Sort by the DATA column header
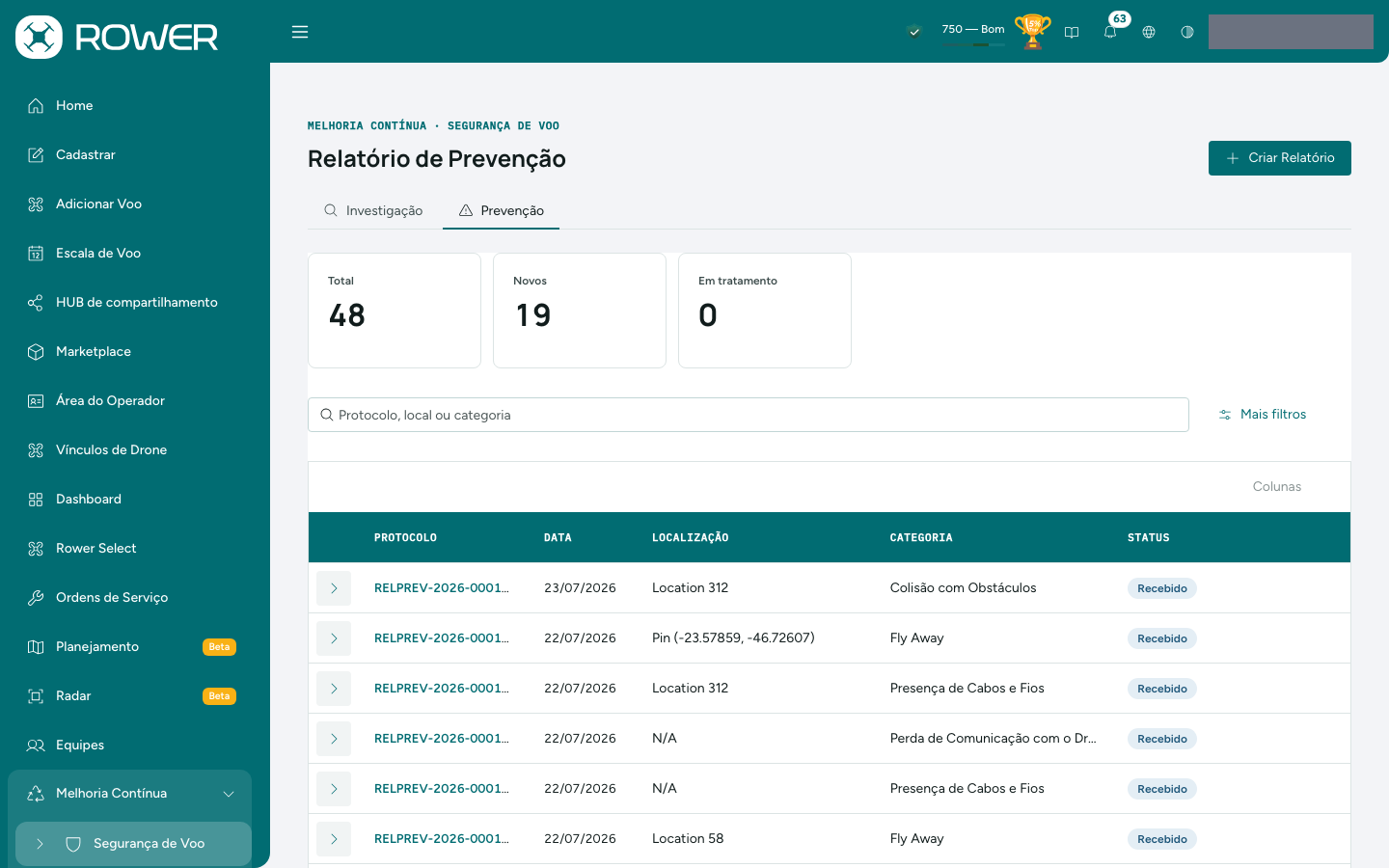The width and height of the screenshot is (1389, 868). pos(558,538)
